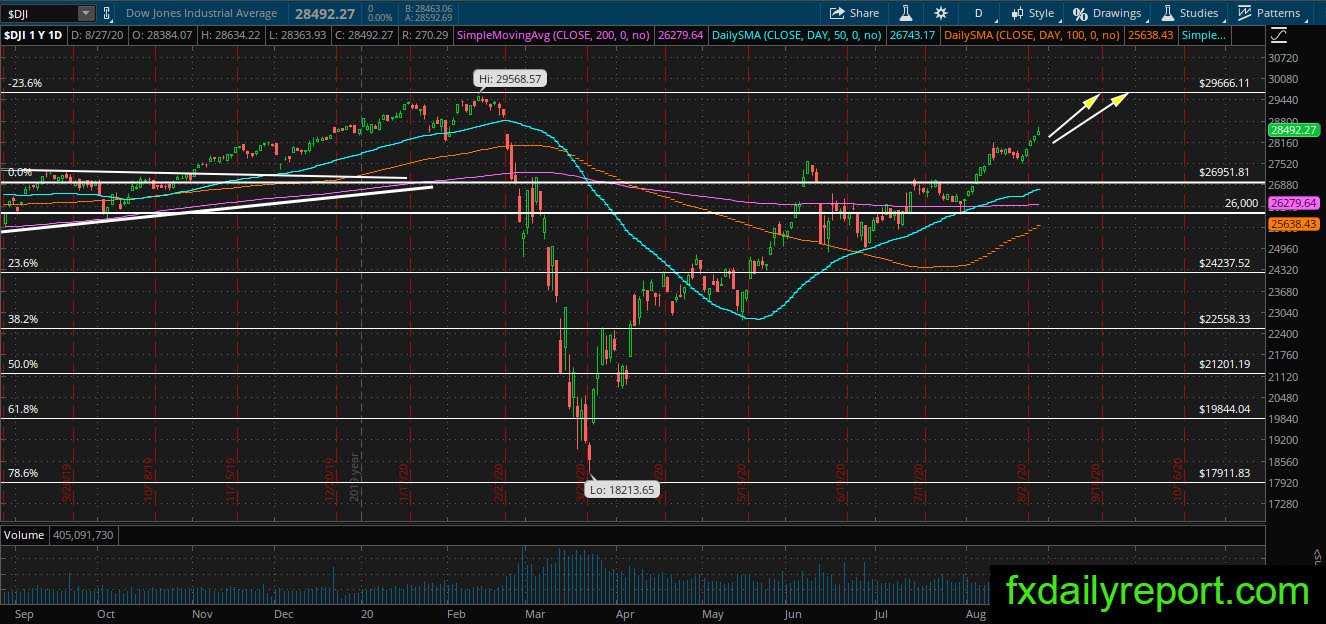
Task: Click the 25638.43 value in study header
Action: point(1151,35)
